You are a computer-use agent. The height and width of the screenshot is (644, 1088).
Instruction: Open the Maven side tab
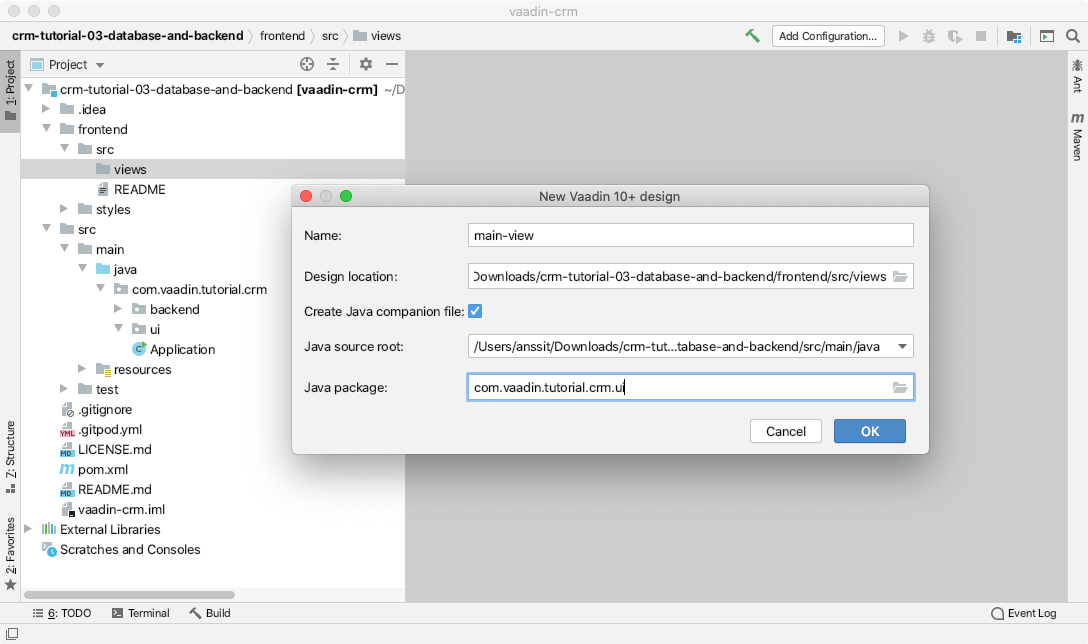click(x=1077, y=136)
